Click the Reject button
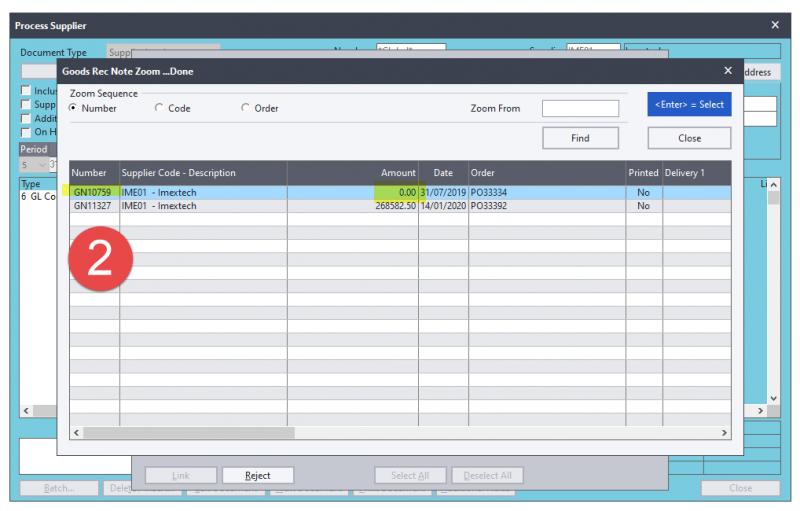This screenshot has width=800, height=511. point(257,476)
